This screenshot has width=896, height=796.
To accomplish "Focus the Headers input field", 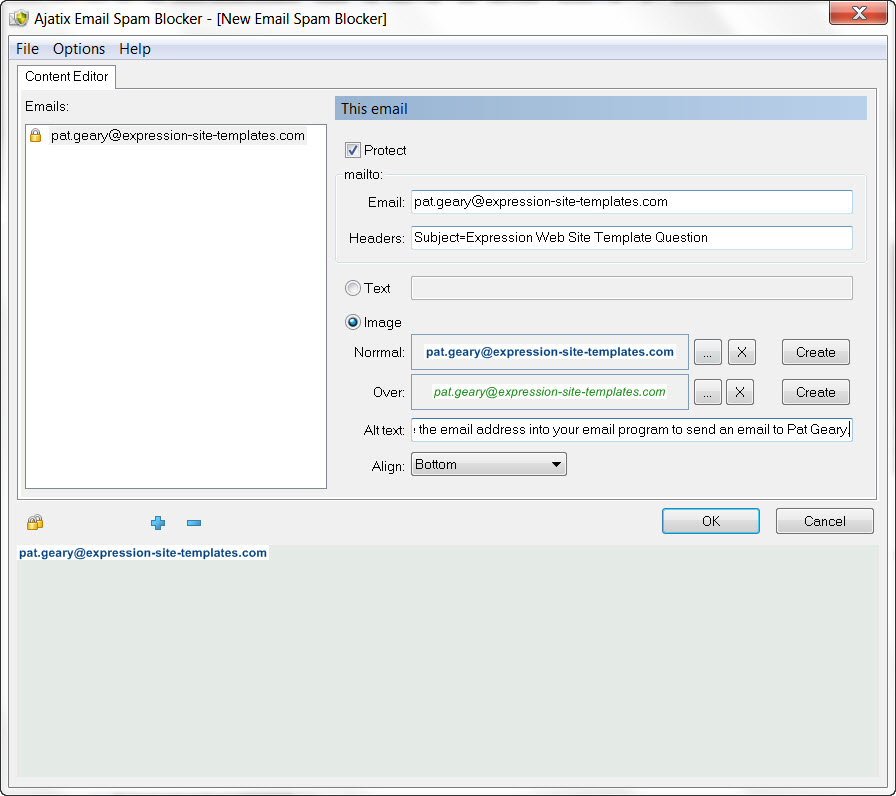I will 631,238.
